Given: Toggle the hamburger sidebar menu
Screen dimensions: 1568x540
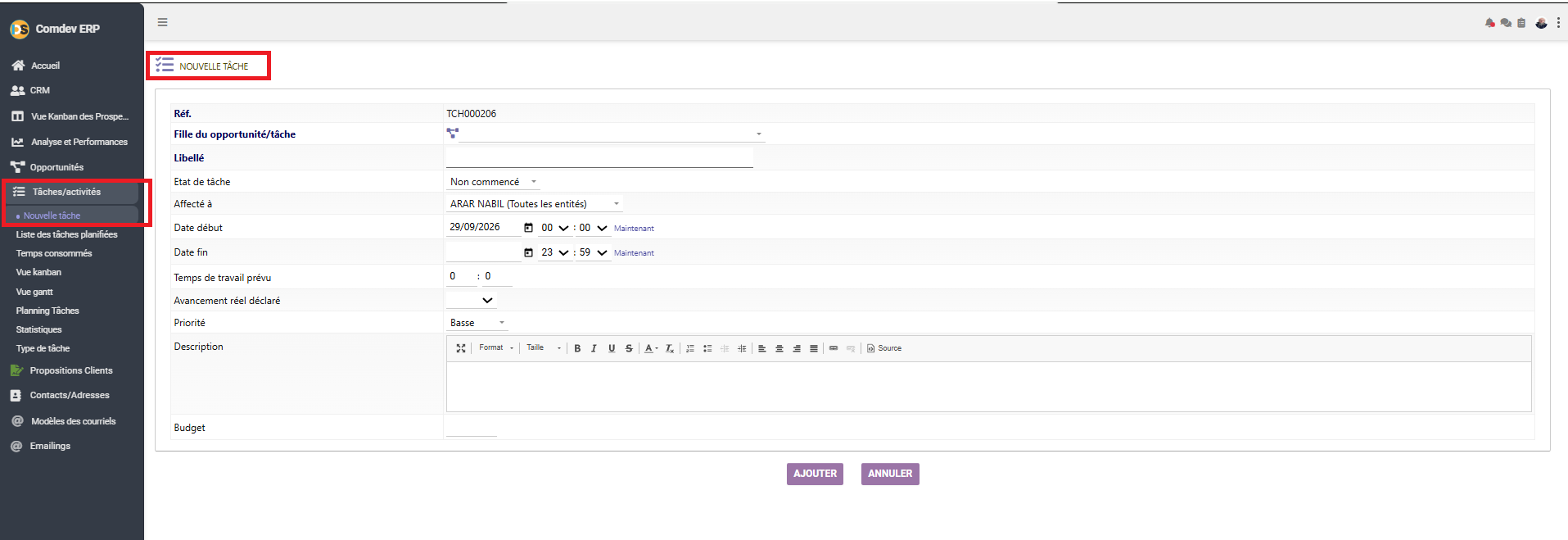Looking at the screenshot, I should 163,22.
